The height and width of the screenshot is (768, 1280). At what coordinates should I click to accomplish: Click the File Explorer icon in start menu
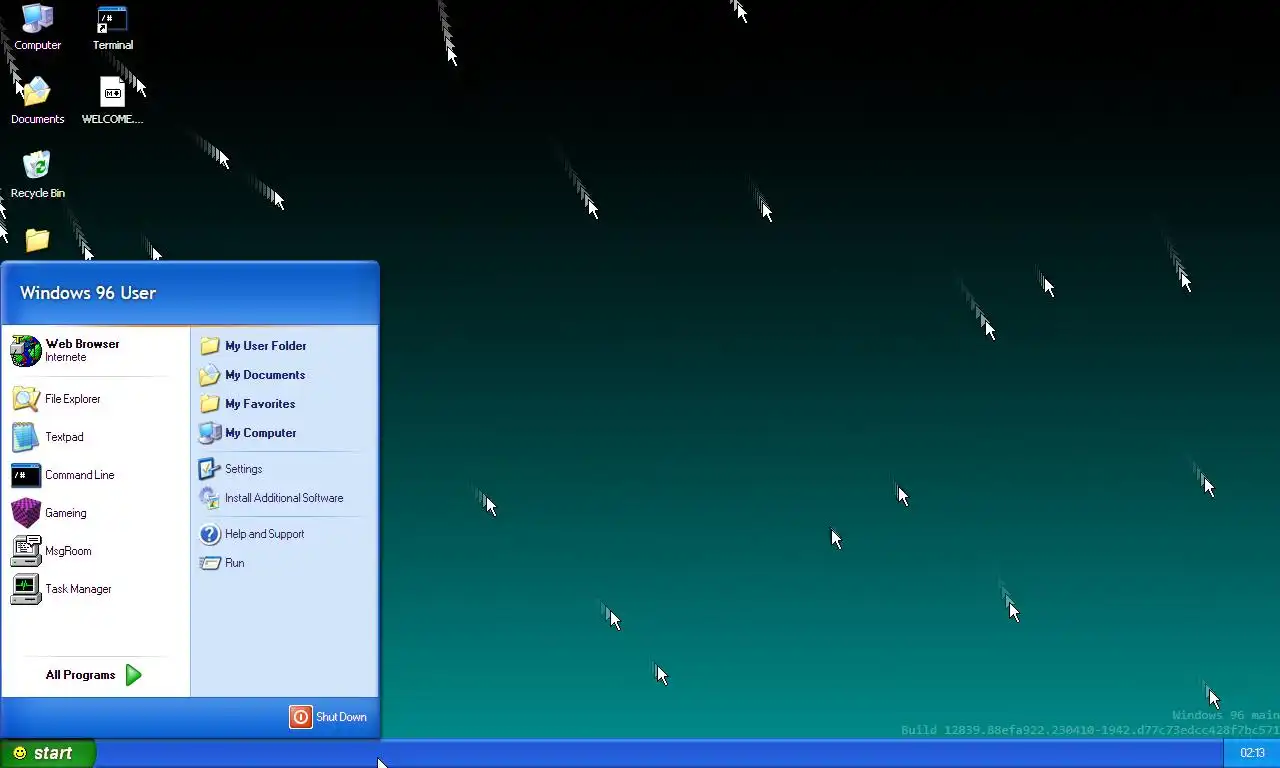point(26,399)
